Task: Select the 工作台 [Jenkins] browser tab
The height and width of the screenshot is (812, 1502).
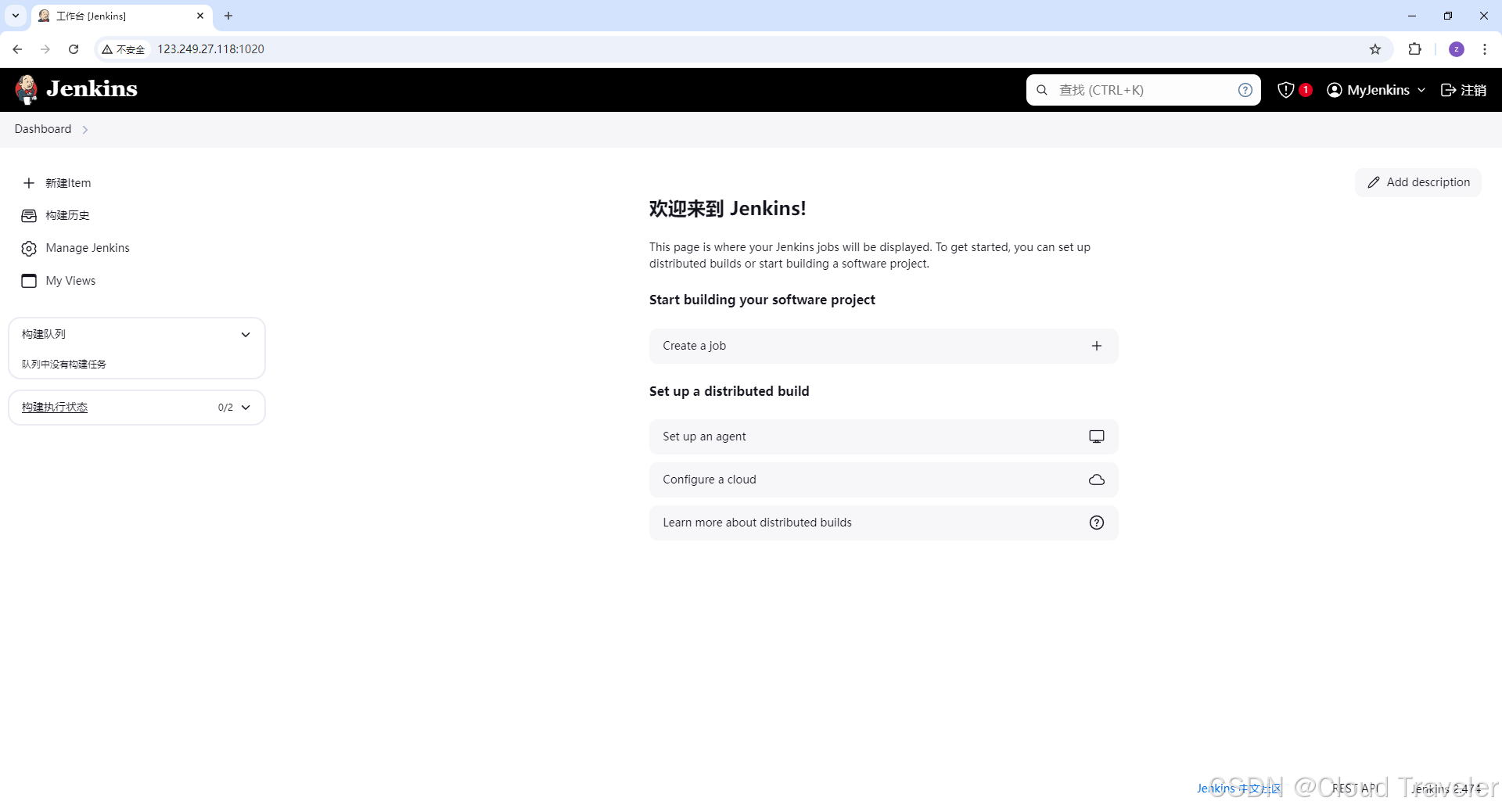Action: (121, 16)
